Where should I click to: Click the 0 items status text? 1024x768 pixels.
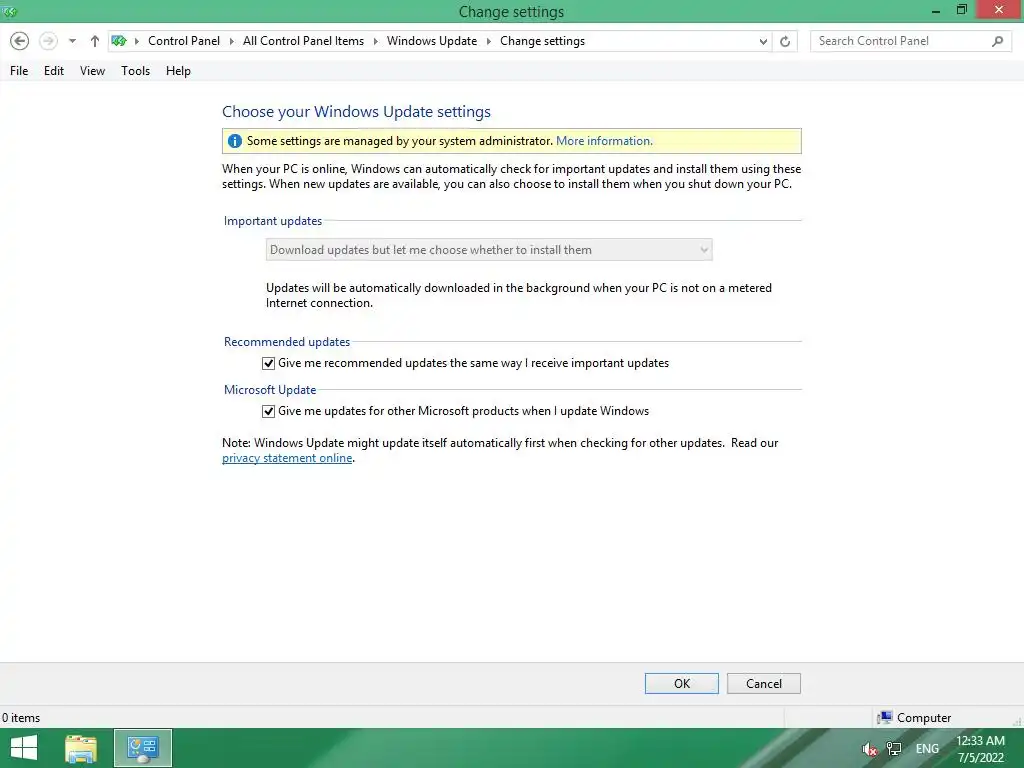pos(21,718)
